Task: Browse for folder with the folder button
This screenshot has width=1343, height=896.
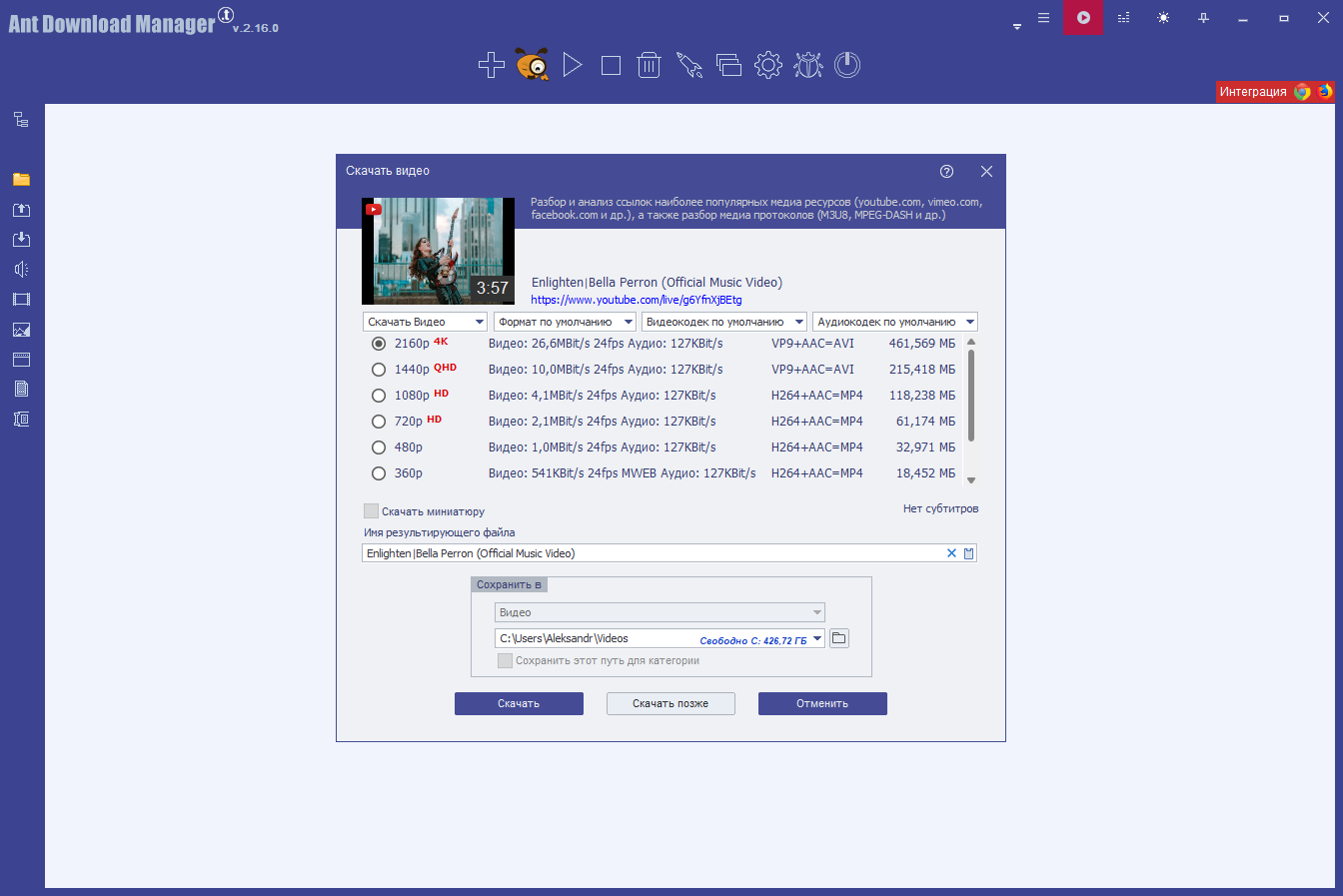Action: click(x=839, y=638)
